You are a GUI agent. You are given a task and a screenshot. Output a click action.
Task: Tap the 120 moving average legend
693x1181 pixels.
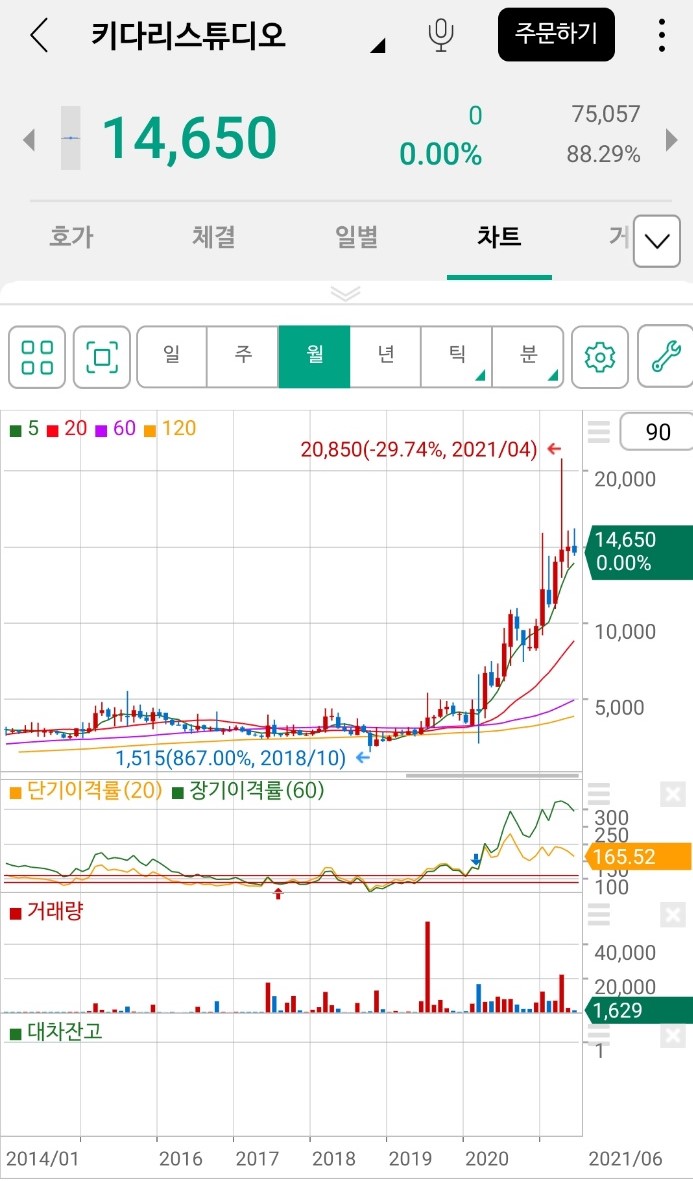point(170,429)
